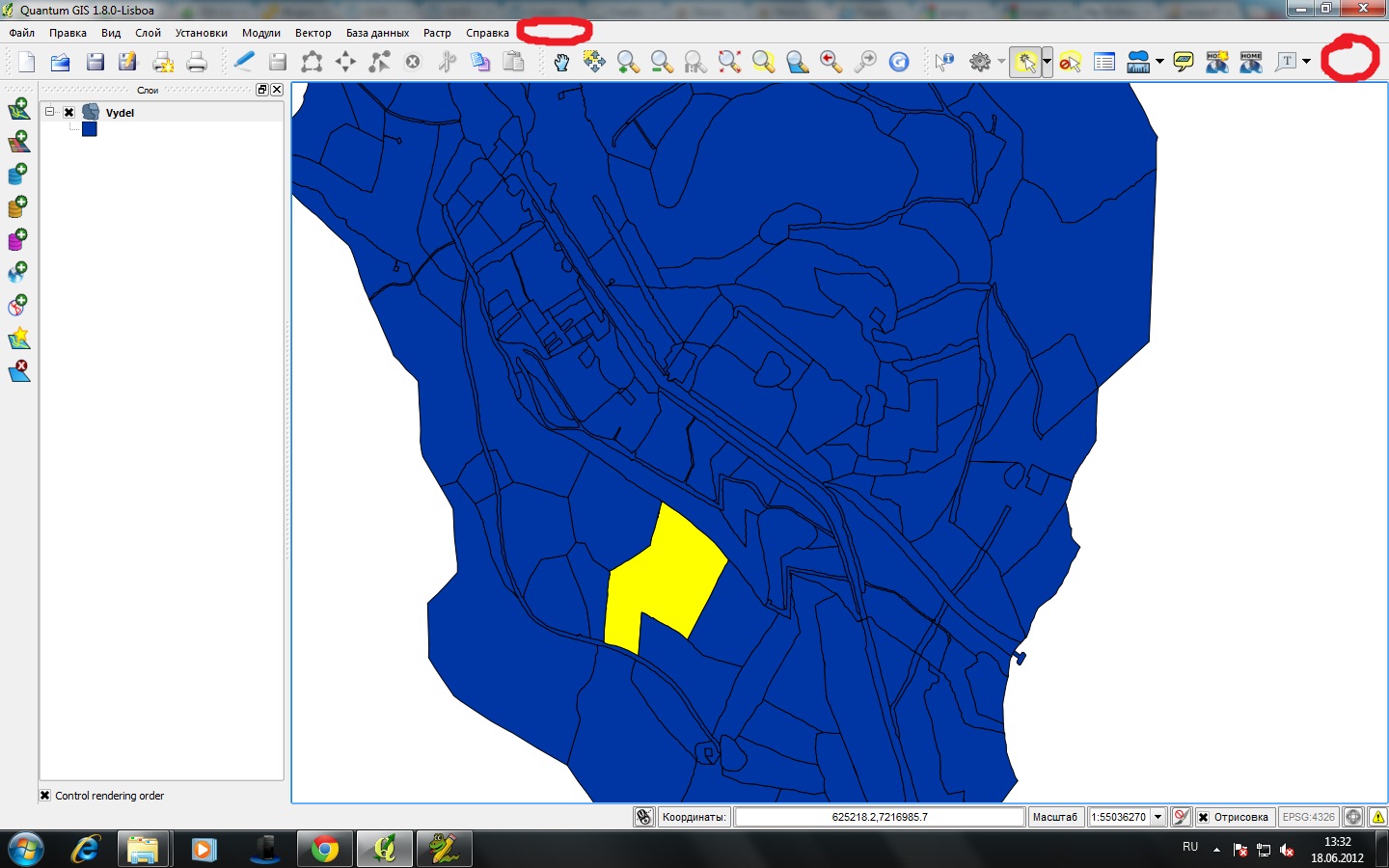Open the attribute table icon
This screenshot has width=1389, height=868.
click(x=1104, y=63)
